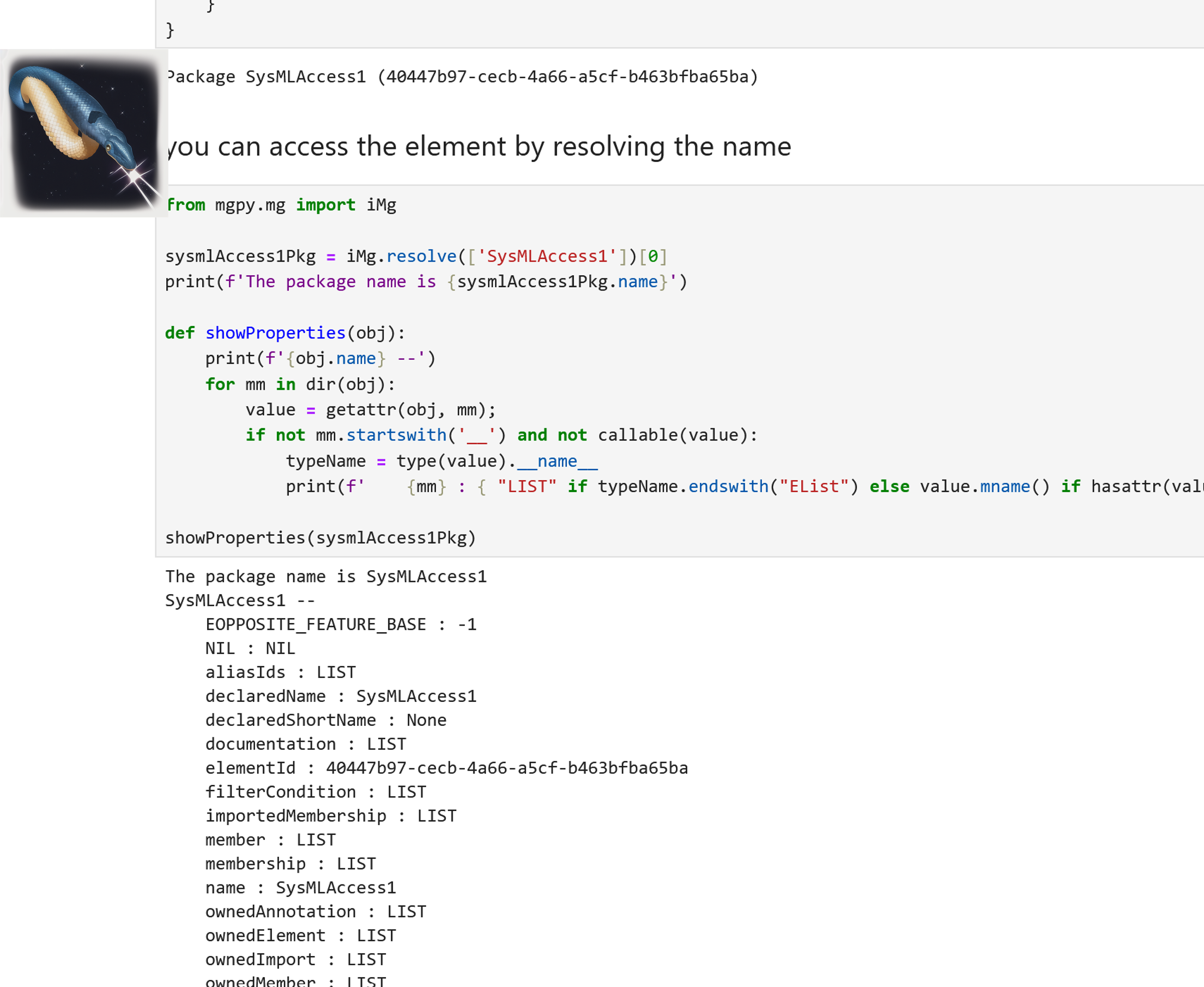Click the 'for mm in dir(obj):' line

click(300, 384)
